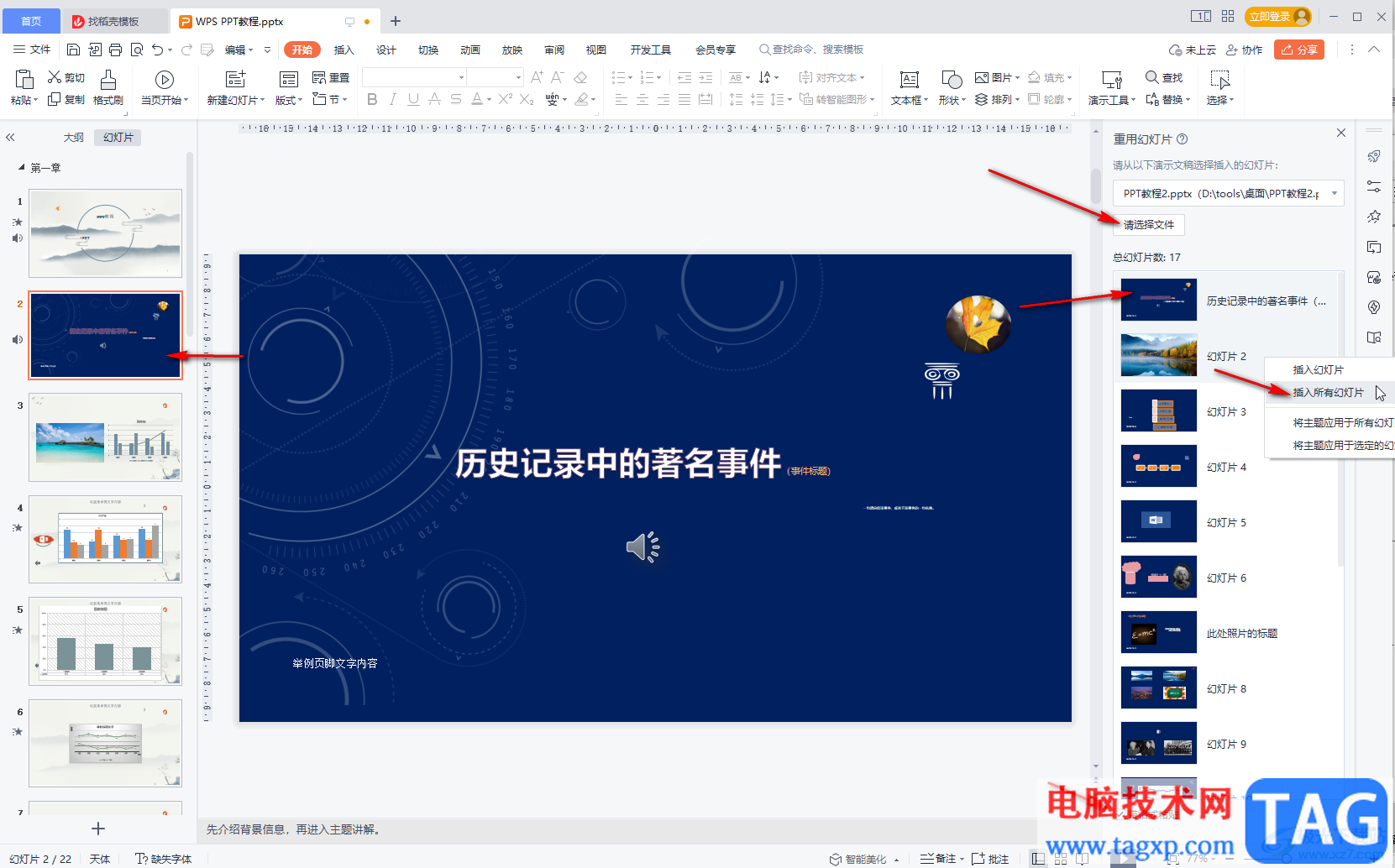Choose 插入幻灯片 from context menu
This screenshot has width=1395, height=868.
(1318, 369)
